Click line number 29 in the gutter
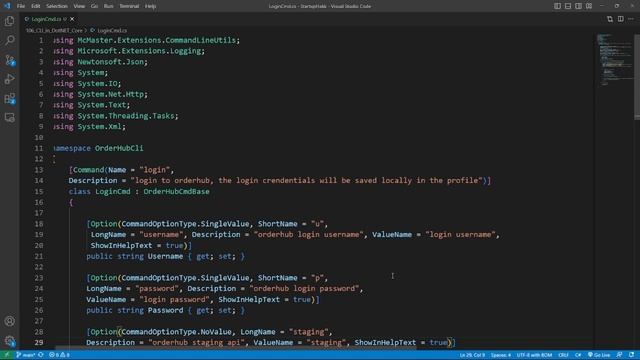This screenshot has height=360, width=640. [39, 342]
